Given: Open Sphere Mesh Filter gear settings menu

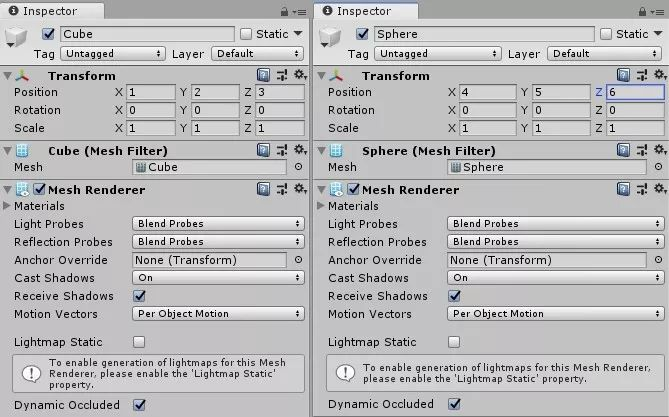Looking at the screenshot, I should (x=660, y=150).
